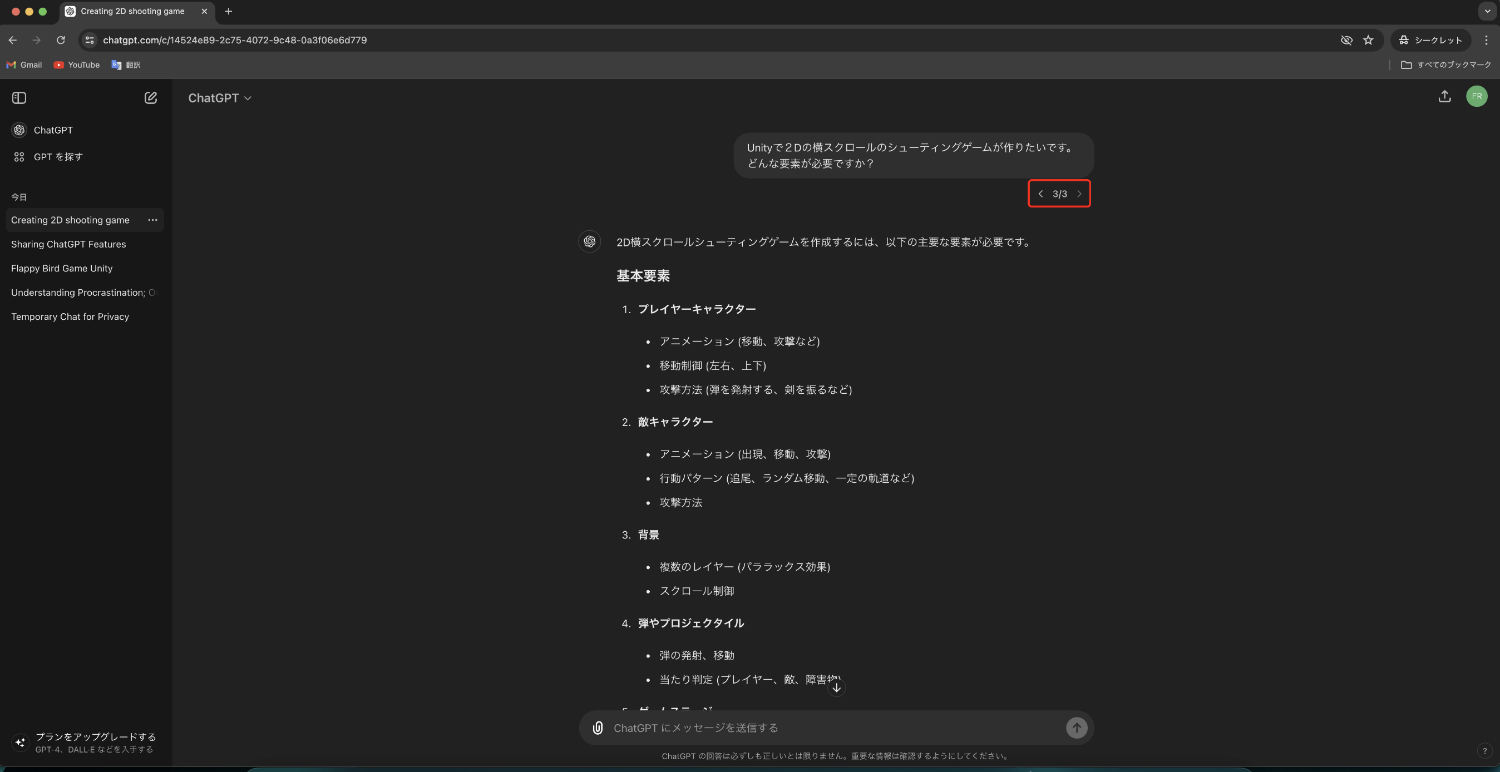
Task: Focus the ChatGPT にメッセージを送信する input box
Action: [x=836, y=728]
